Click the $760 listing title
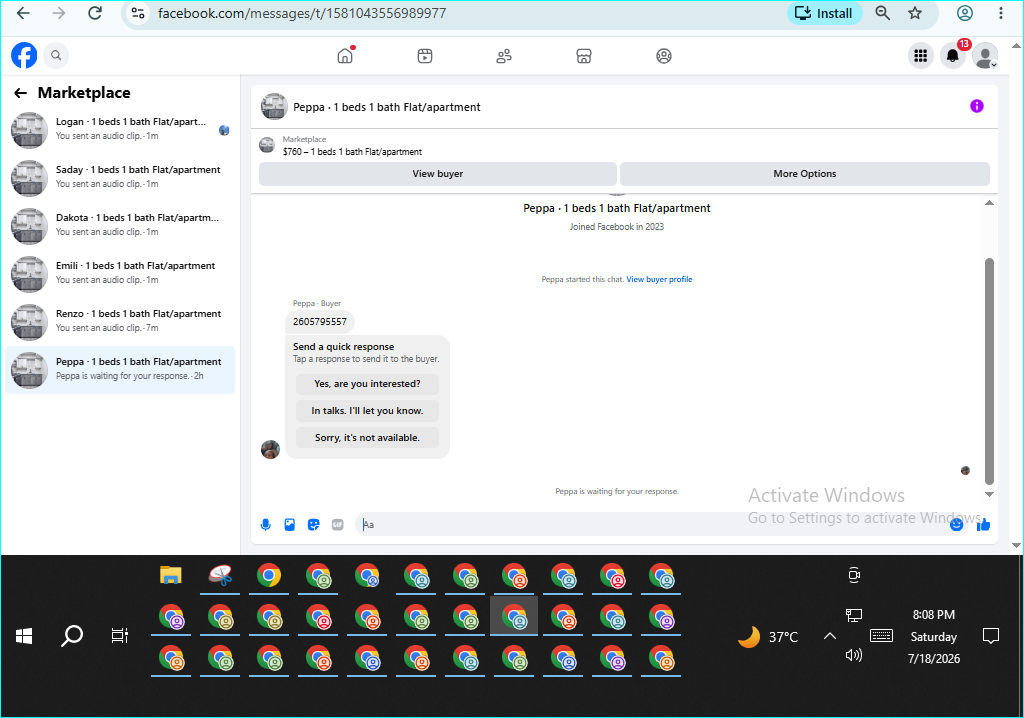Viewport: 1024px width, 718px height. click(x=352, y=152)
